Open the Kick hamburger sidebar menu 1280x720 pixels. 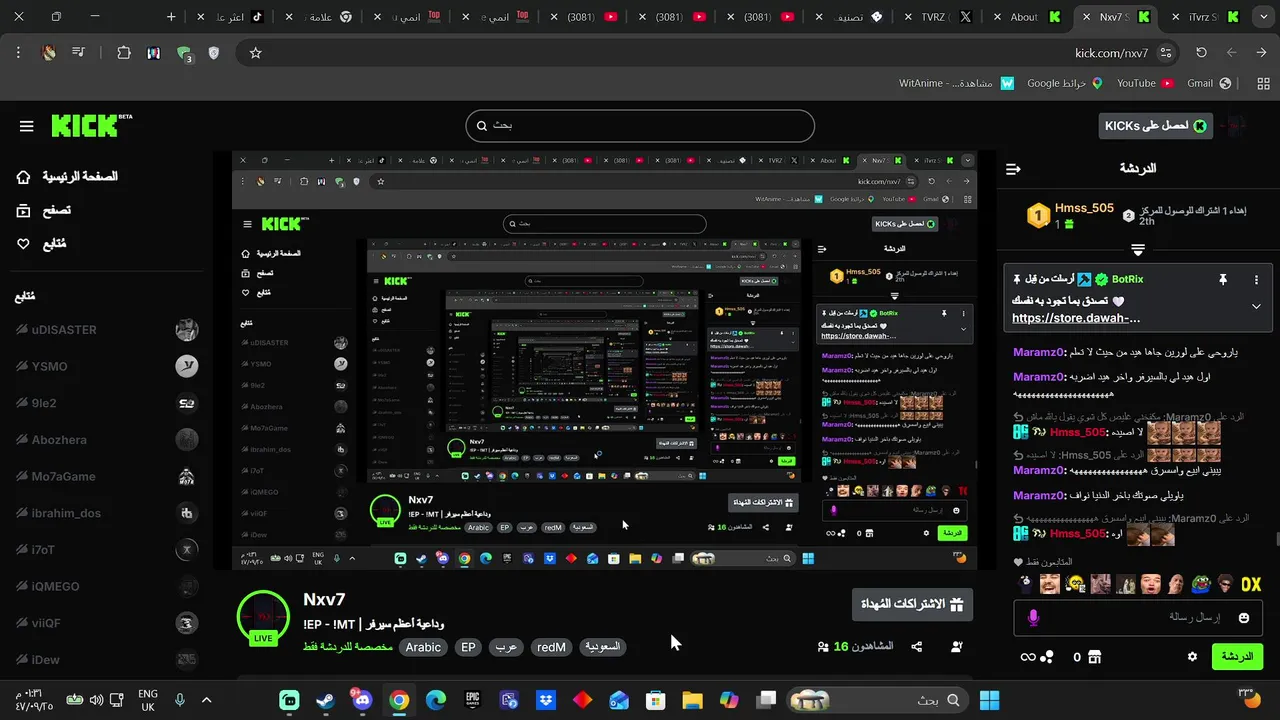coord(27,126)
